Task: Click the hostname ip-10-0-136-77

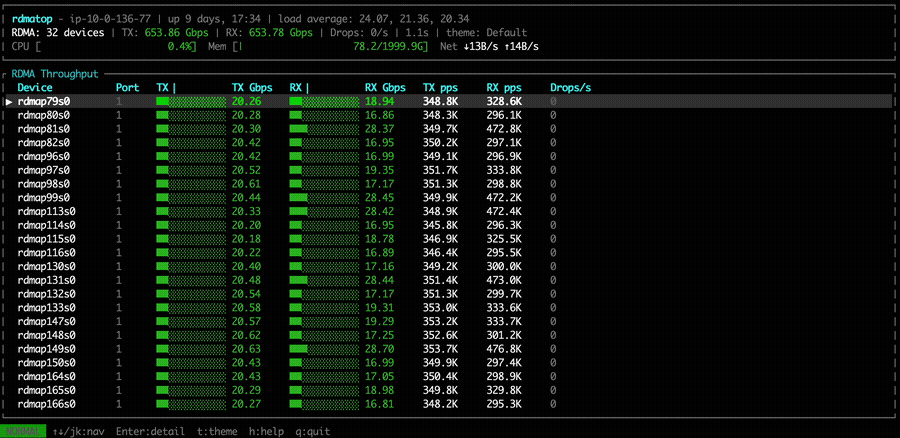Action: tap(110, 19)
